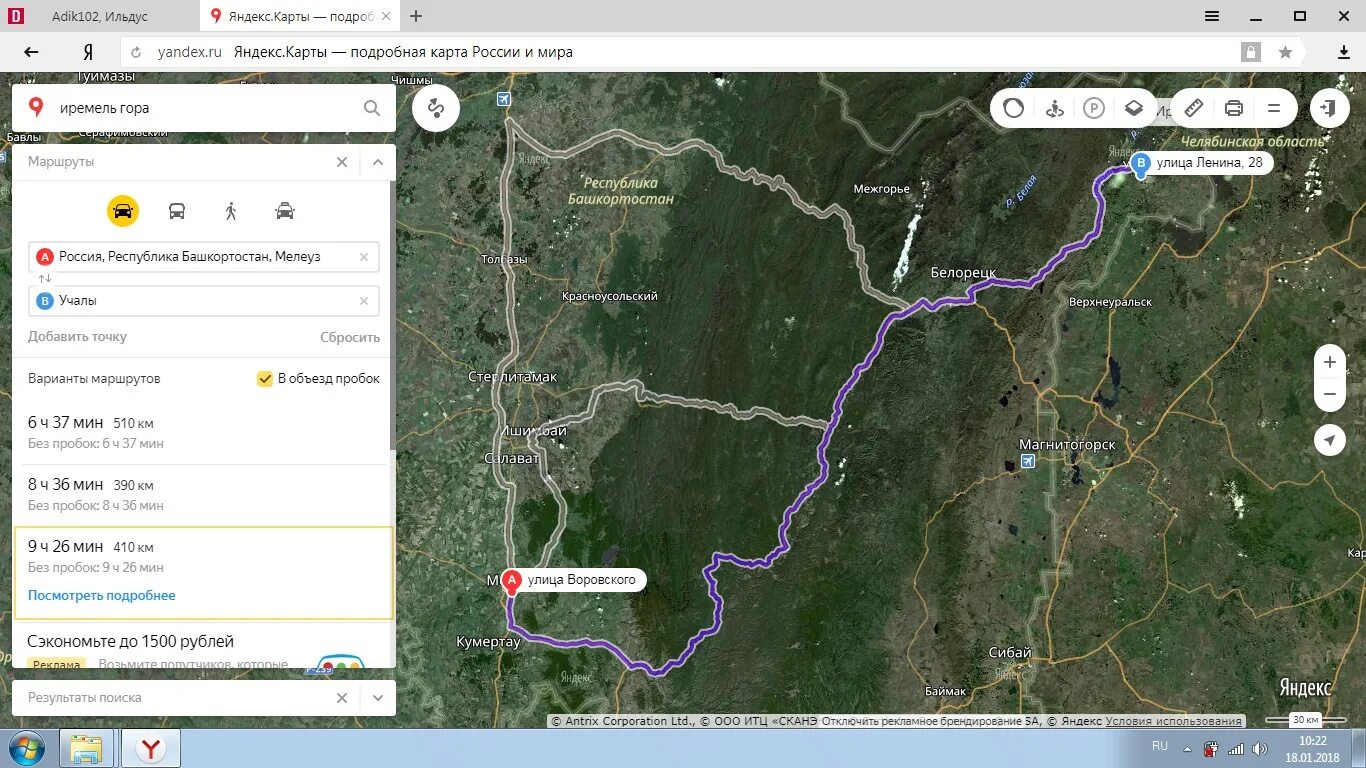Zoom in the map
Screen dimensions: 1366x768
(x=1330, y=362)
